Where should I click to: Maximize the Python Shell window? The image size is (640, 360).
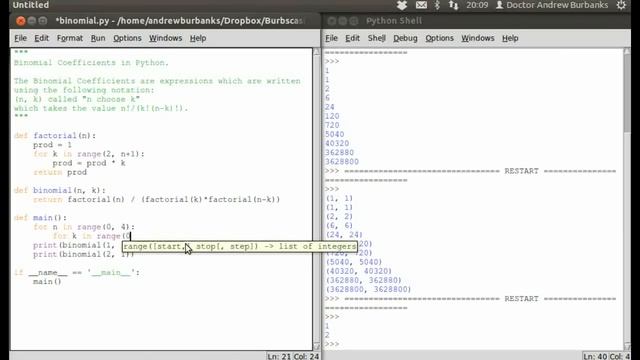353,20
